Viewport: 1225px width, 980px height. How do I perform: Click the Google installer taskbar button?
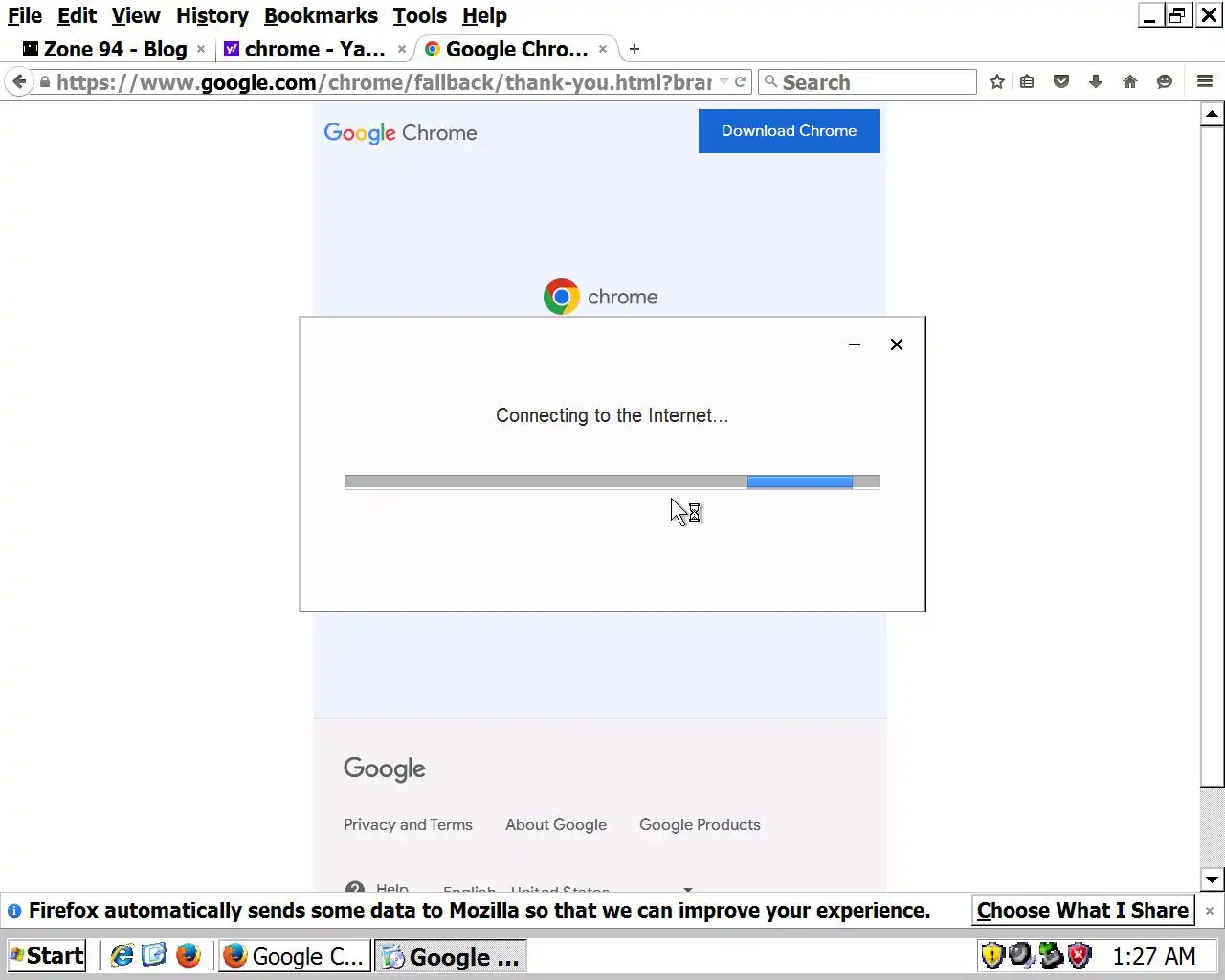click(x=450, y=955)
